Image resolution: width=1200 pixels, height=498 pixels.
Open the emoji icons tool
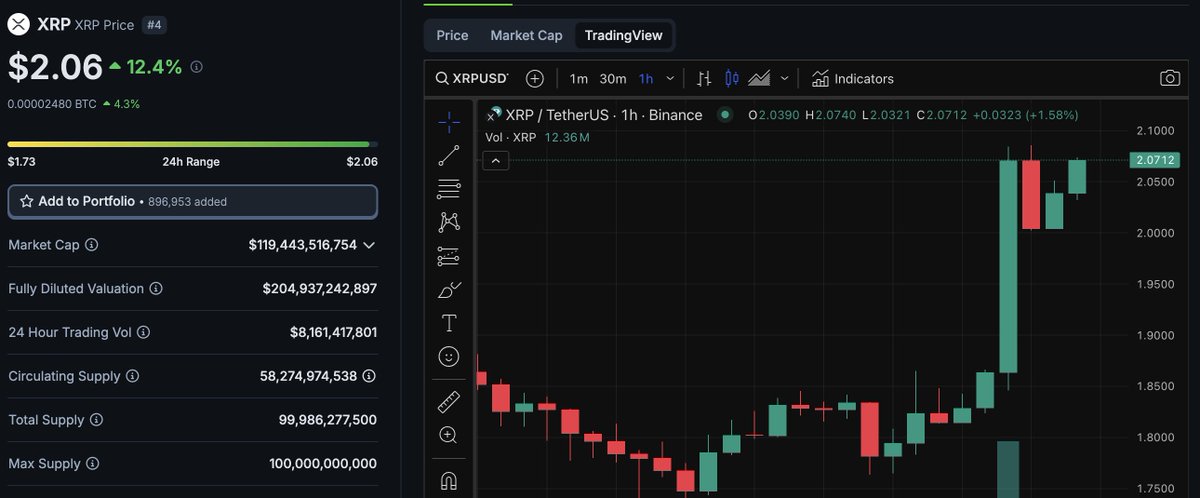tap(449, 356)
